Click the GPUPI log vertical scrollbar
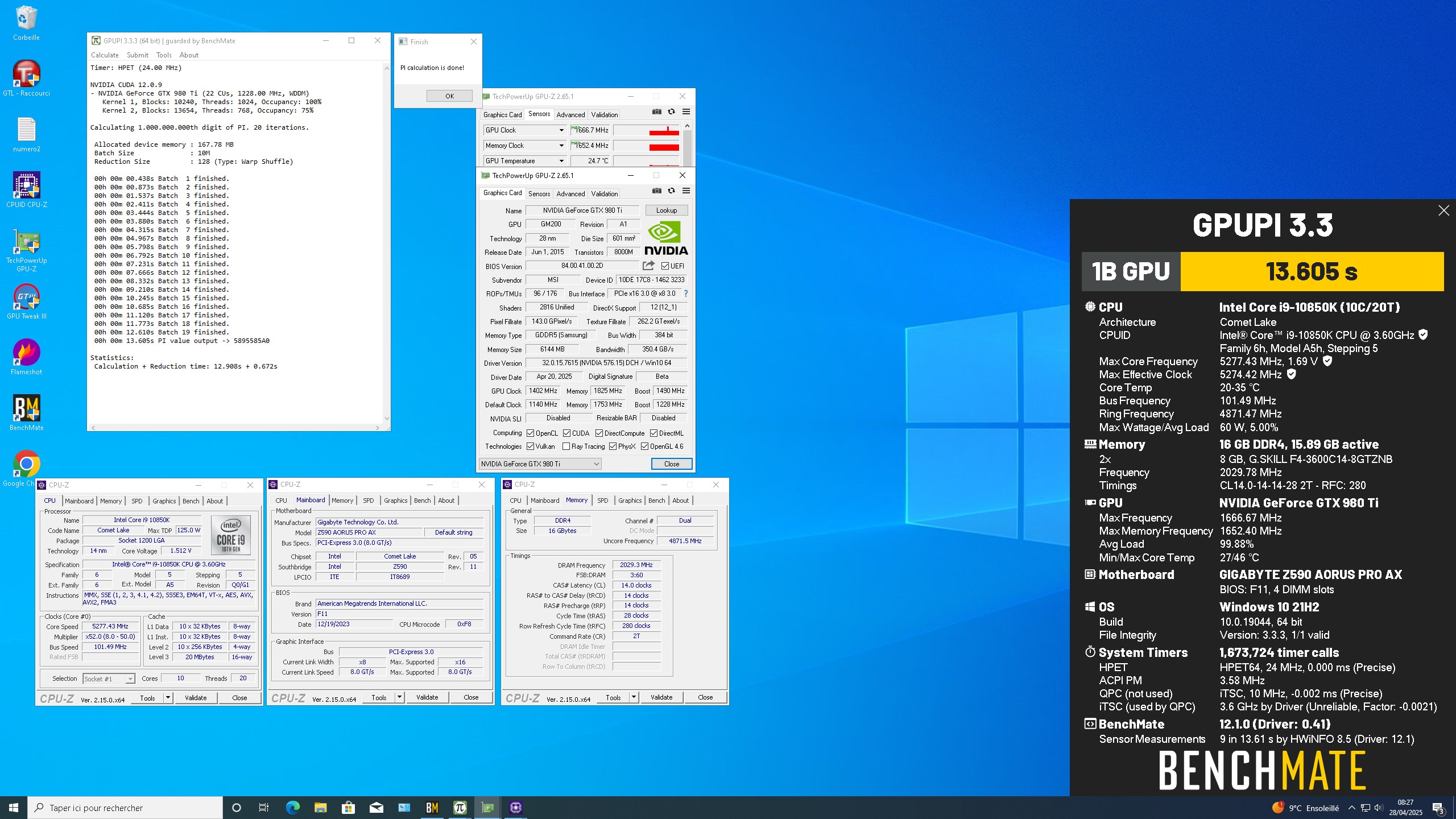Image resolution: width=1456 pixels, height=819 pixels. (x=387, y=243)
